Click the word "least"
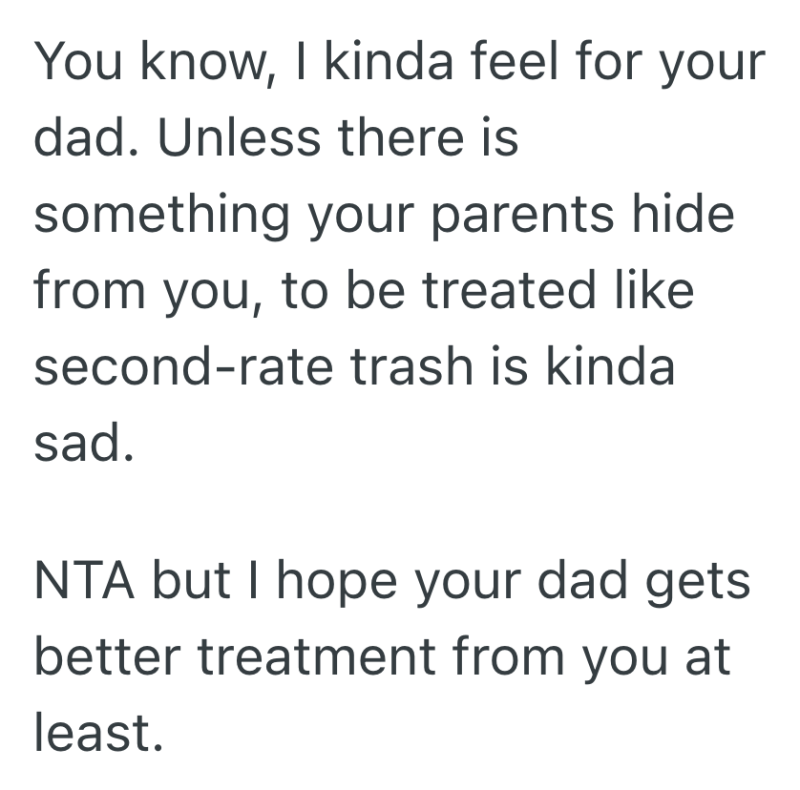The width and height of the screenshot is (800, 790). pyautogui.click(x=96, y=735)
